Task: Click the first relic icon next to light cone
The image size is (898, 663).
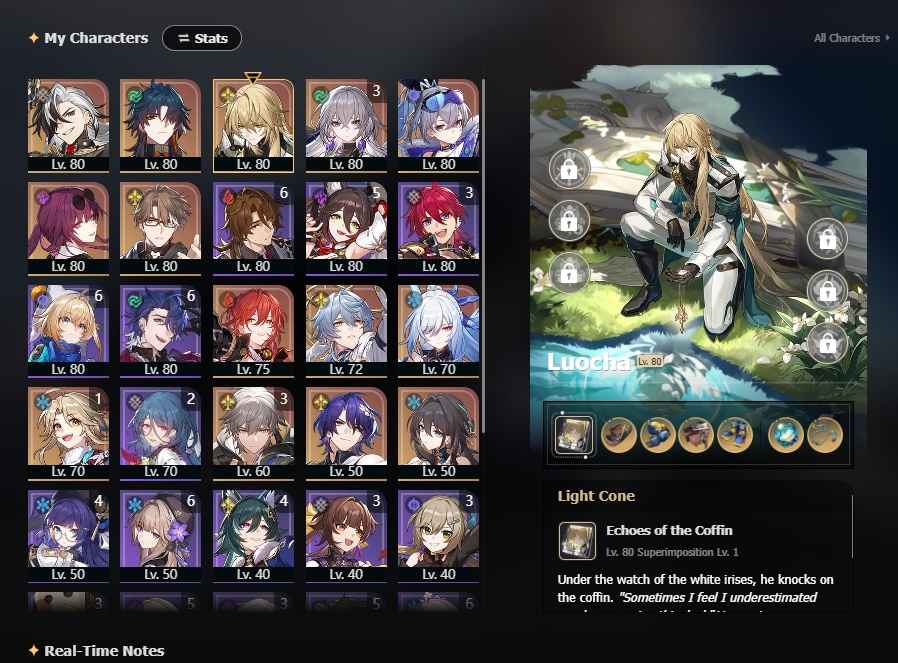Action: [619, 435]
